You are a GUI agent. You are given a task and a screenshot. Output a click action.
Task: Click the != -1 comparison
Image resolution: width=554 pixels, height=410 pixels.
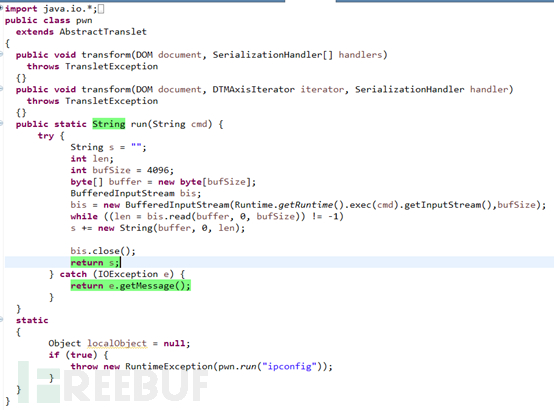[325, 216]
